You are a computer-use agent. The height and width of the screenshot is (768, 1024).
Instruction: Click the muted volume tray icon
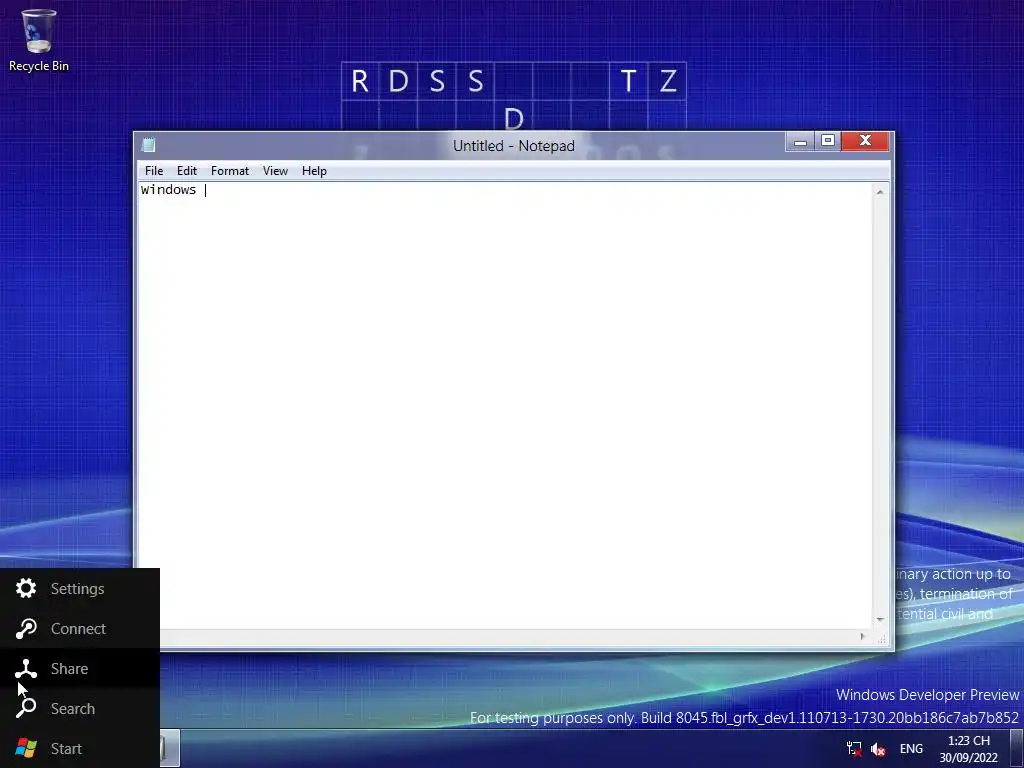[x=878, y=749]
